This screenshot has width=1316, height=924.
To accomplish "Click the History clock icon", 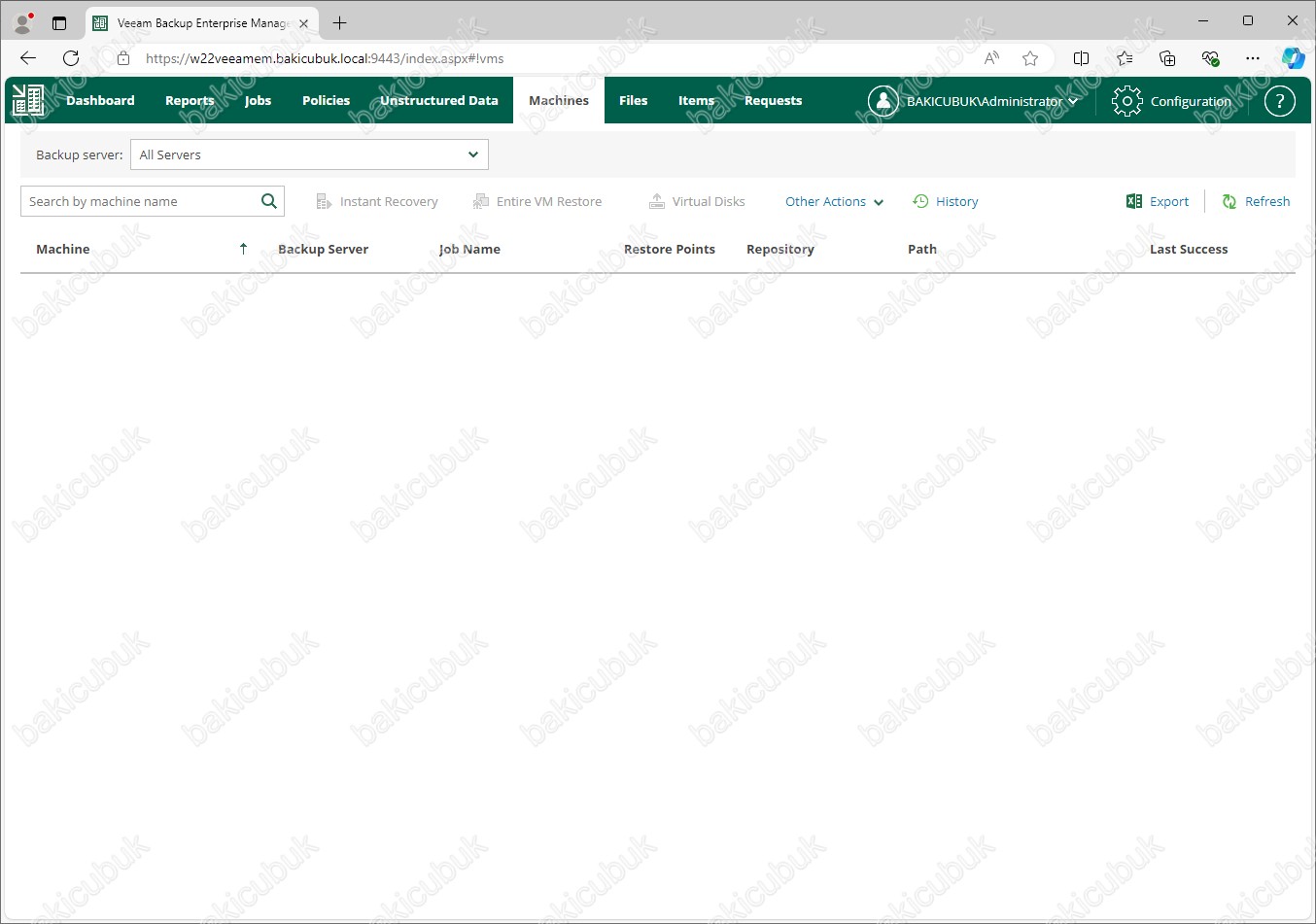I will pyautogui.click(x=920, y=201).
